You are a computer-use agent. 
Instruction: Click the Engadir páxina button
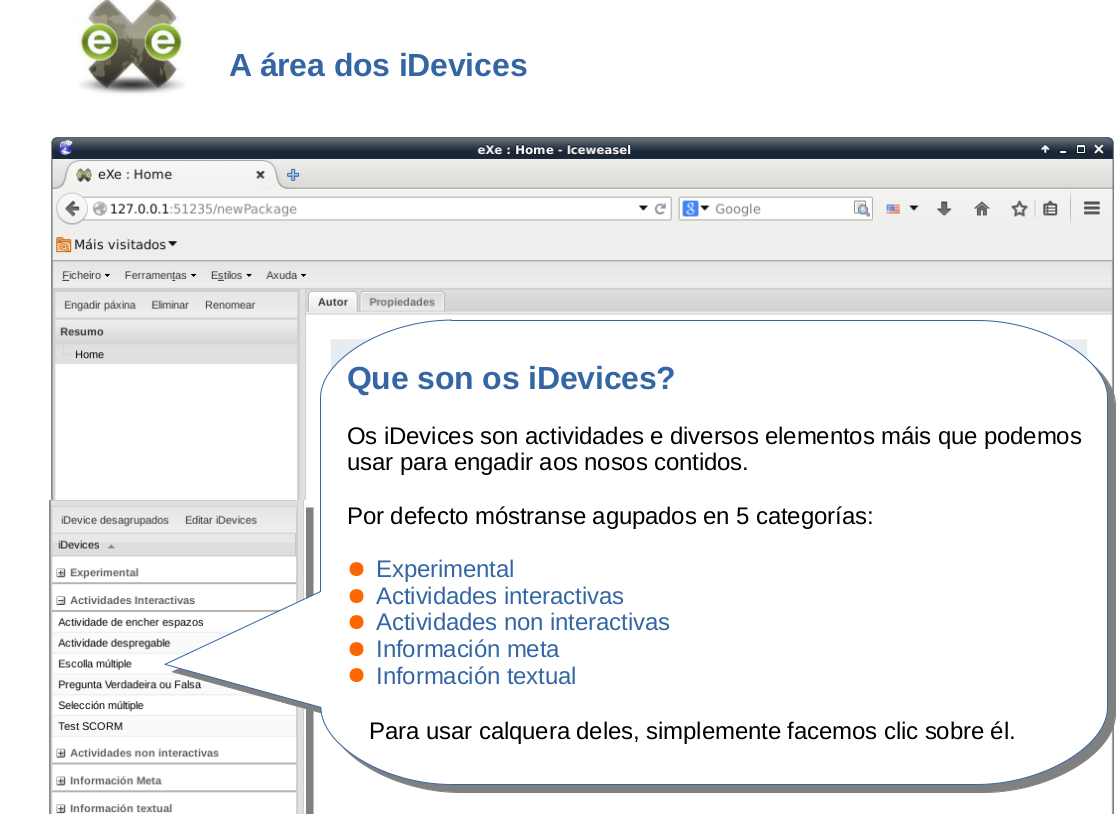[x=99, y=305]
